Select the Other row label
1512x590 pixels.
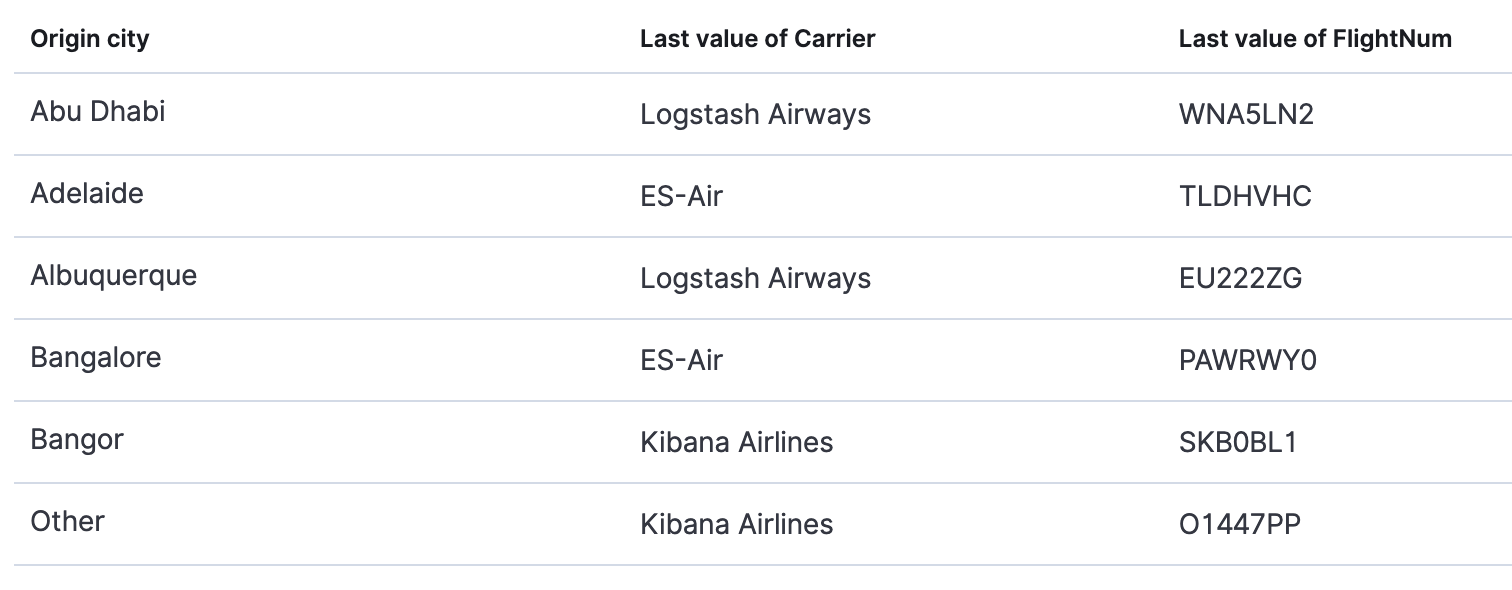pyautogui.click(x=67, y=522)
